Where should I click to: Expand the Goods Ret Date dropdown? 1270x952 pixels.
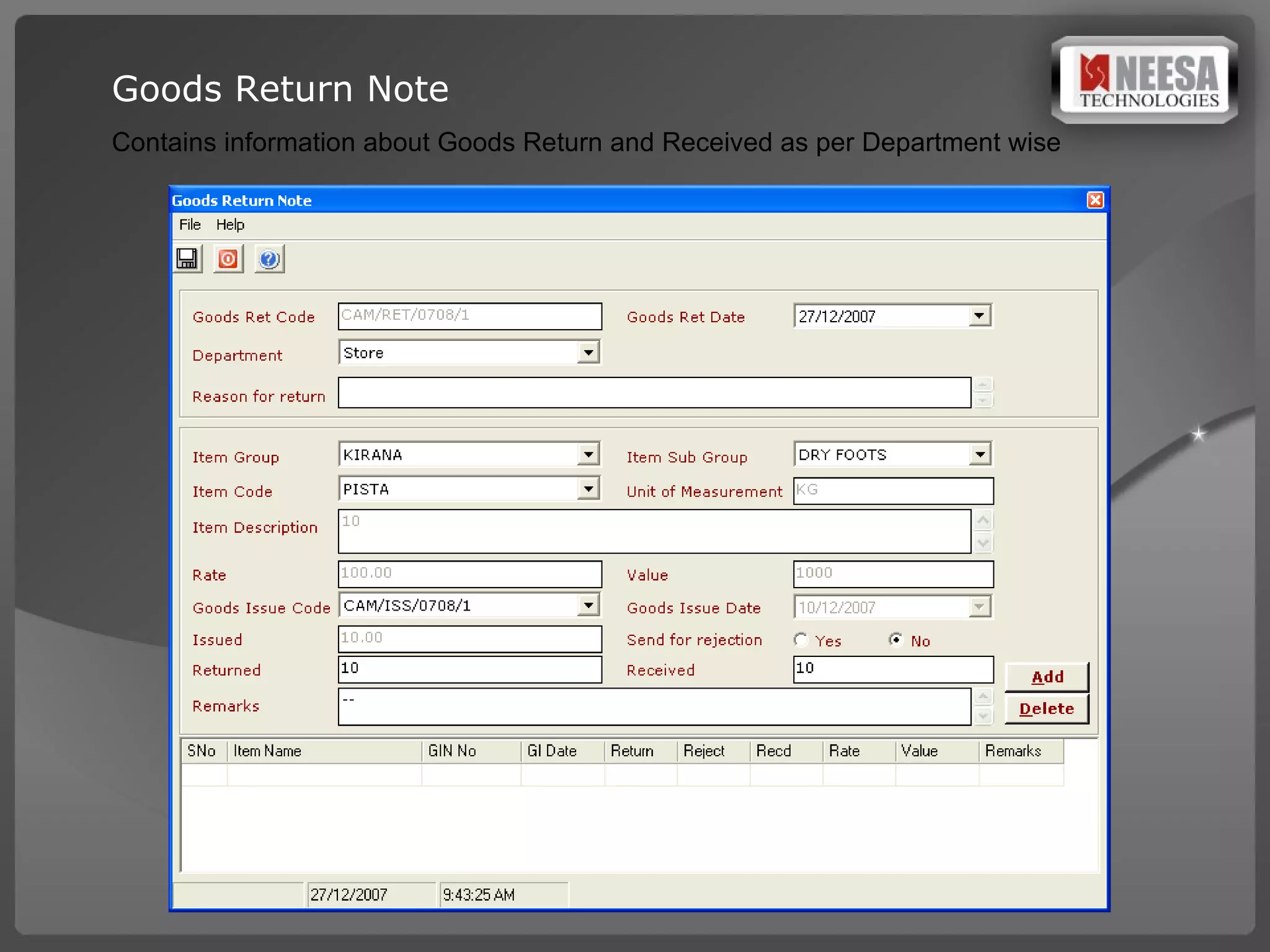[979, 316]
